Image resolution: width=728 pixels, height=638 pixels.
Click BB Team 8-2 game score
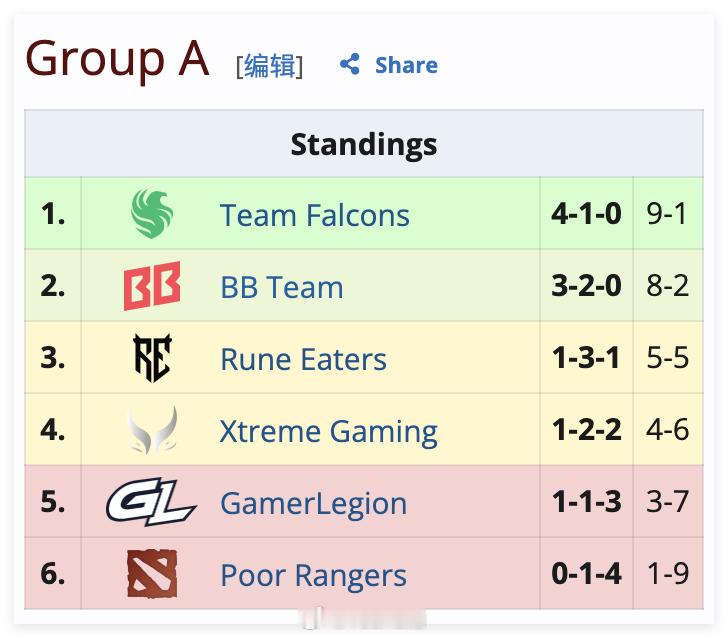[x=668, y=286]
